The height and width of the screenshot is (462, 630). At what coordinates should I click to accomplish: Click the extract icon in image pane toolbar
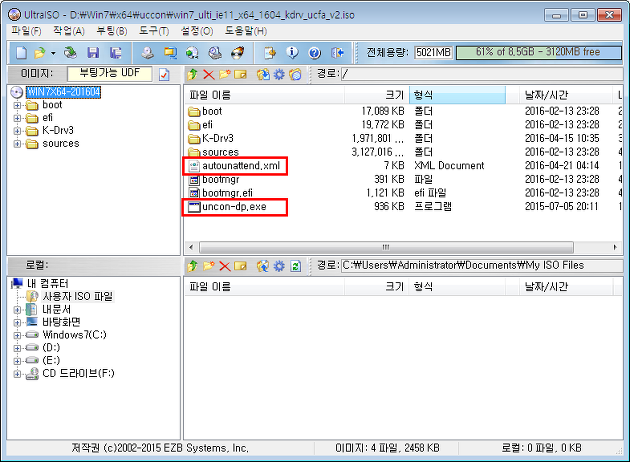click(x=263, y=74)
